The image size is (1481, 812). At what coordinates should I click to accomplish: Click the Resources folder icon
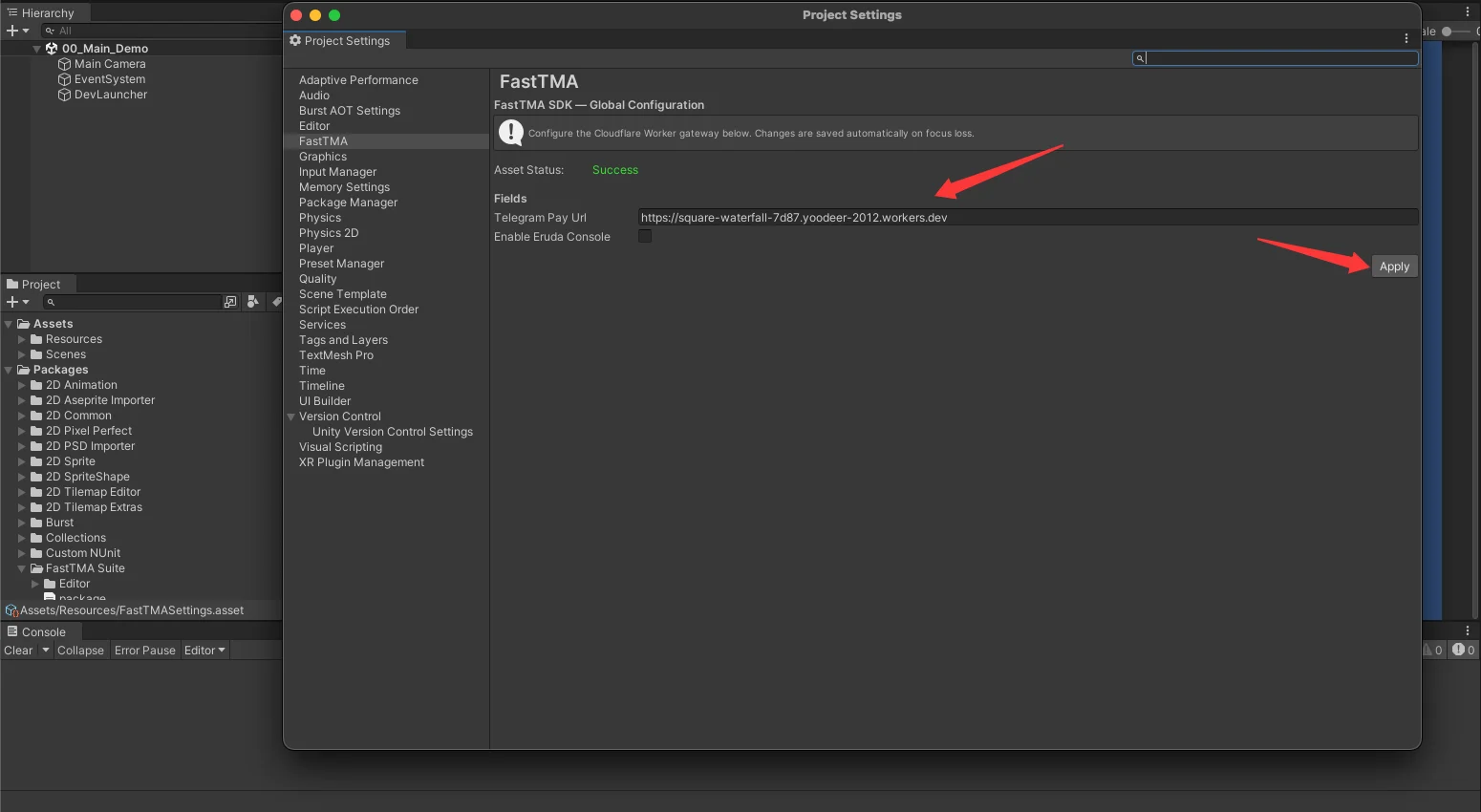(x=36, y=339)
